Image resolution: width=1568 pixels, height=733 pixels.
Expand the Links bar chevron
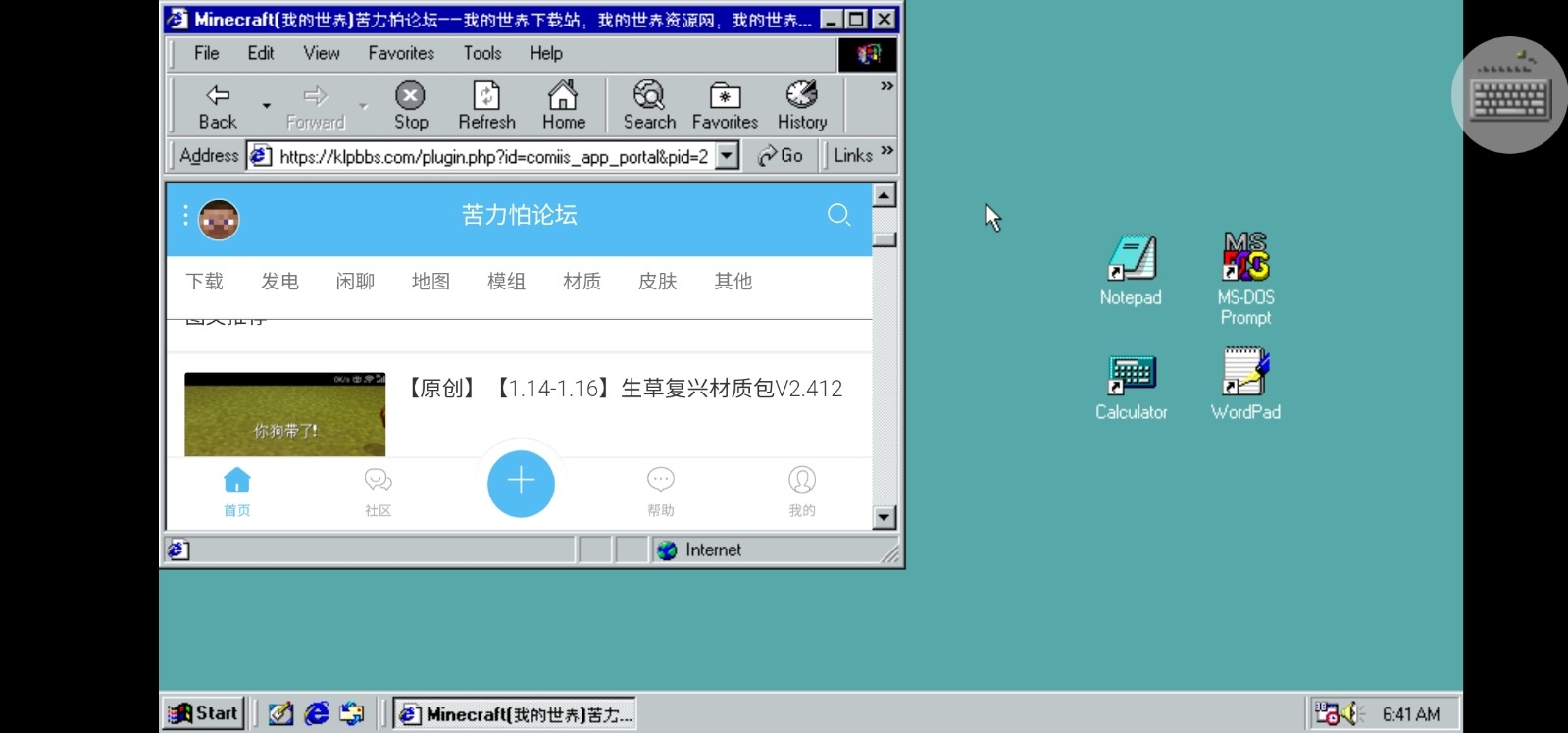click(886, 151)
